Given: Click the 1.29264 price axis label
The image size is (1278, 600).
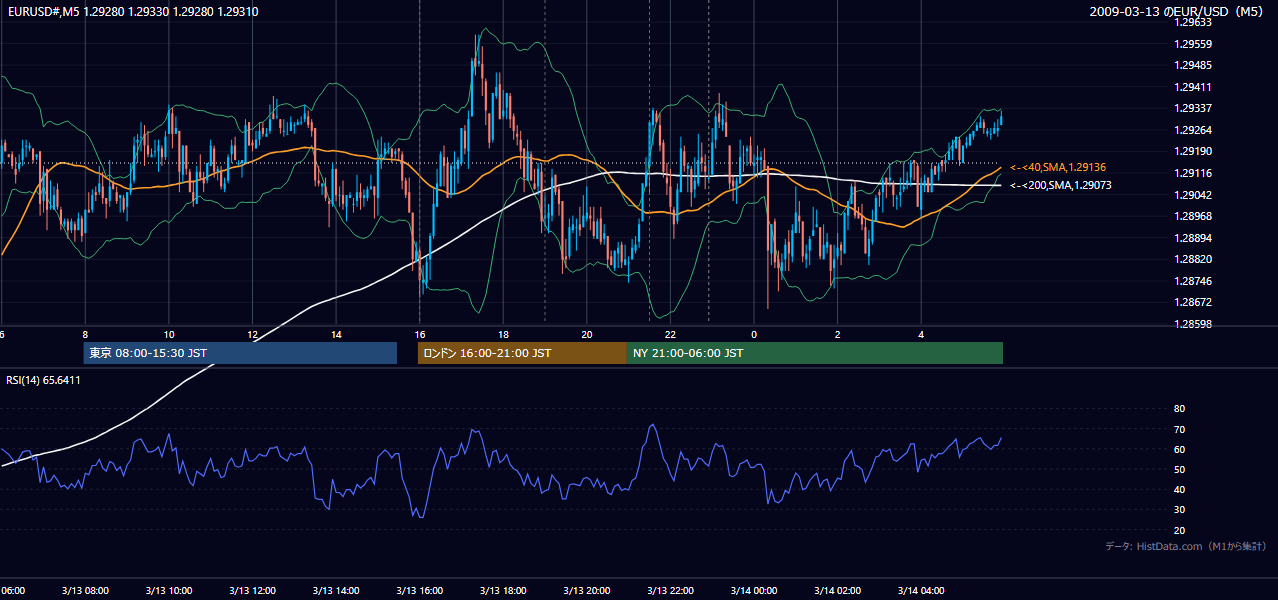Looking at the screenshot, I should click(1192, 130).
